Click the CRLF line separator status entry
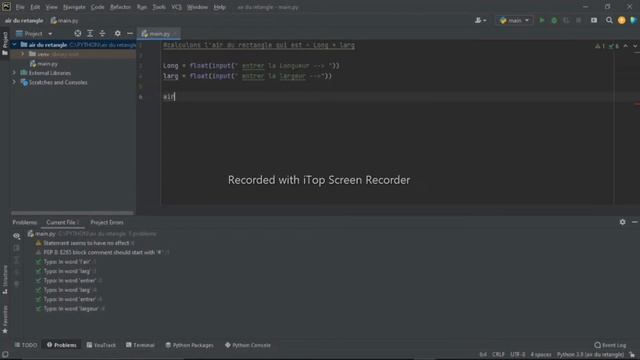640x360 pixels. (x=498, y=354)
